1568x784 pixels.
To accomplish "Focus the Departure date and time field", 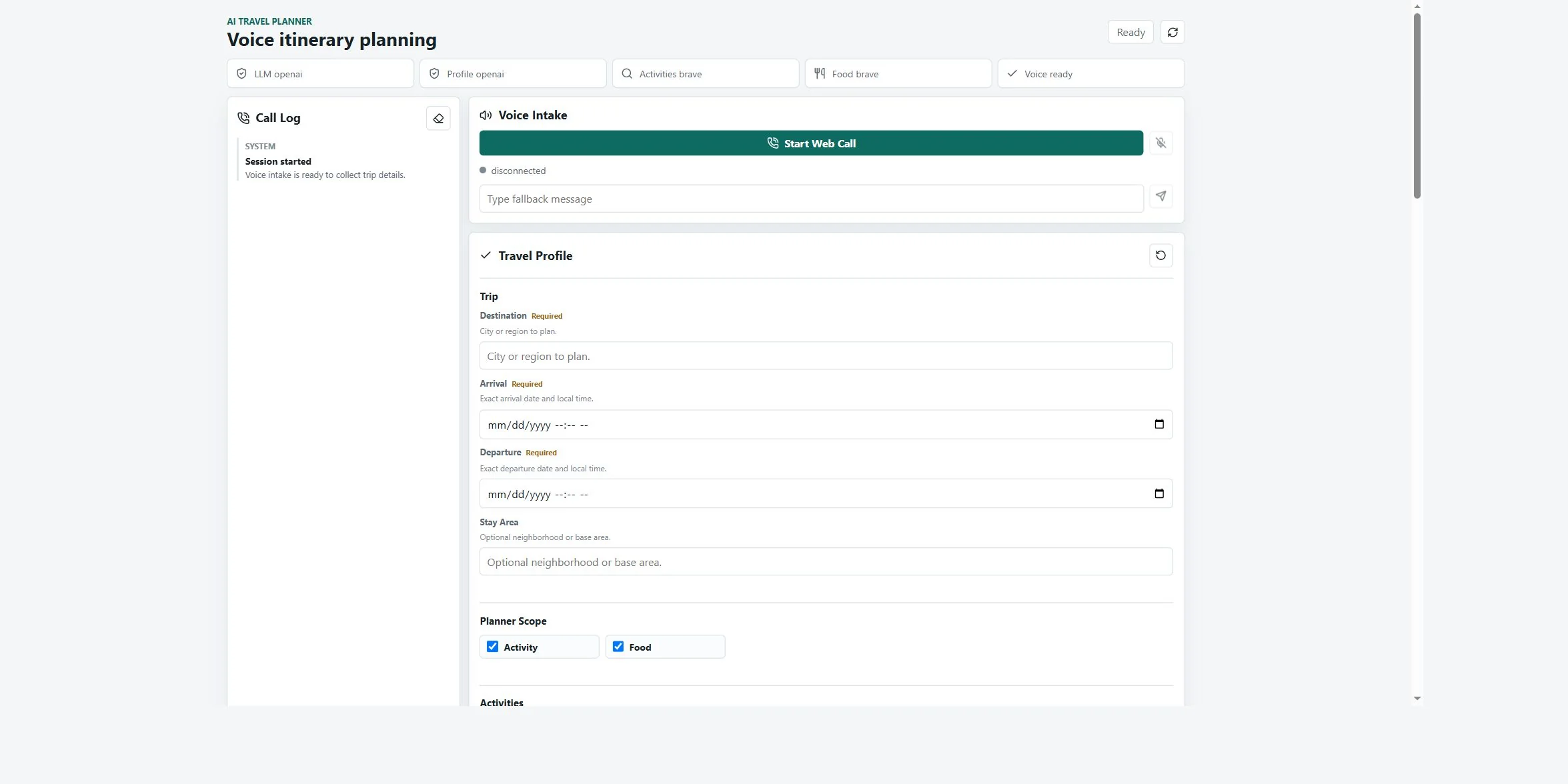I will pyautogui.click(x=826, y=494).
